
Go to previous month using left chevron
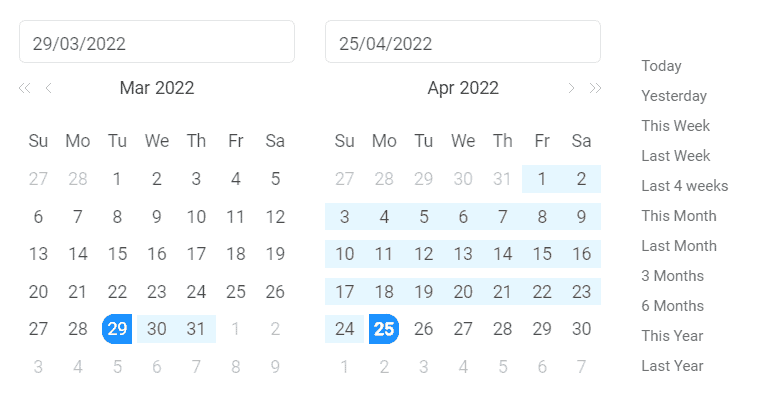(49, 88)
